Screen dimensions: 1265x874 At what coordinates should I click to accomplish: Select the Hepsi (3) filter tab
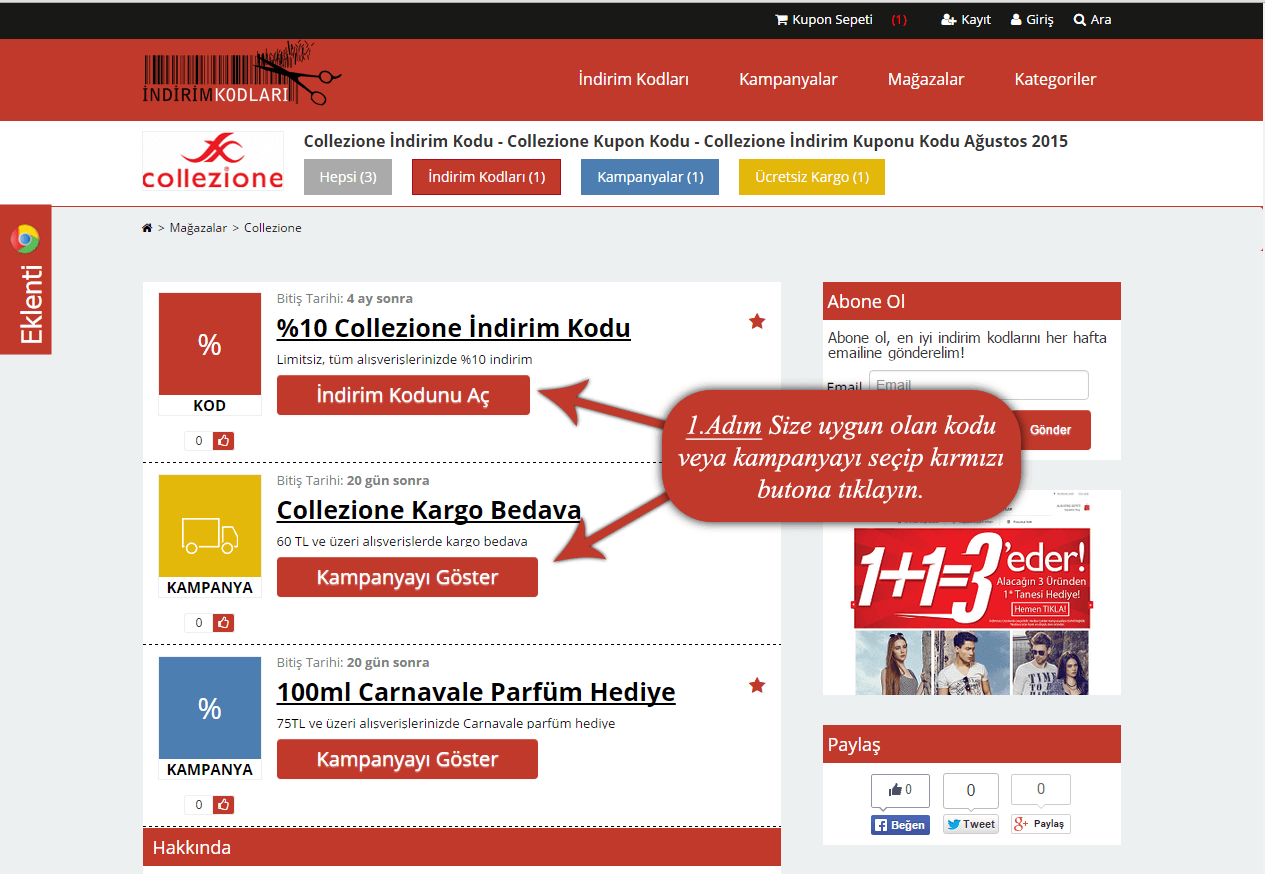tap(348, 177)
